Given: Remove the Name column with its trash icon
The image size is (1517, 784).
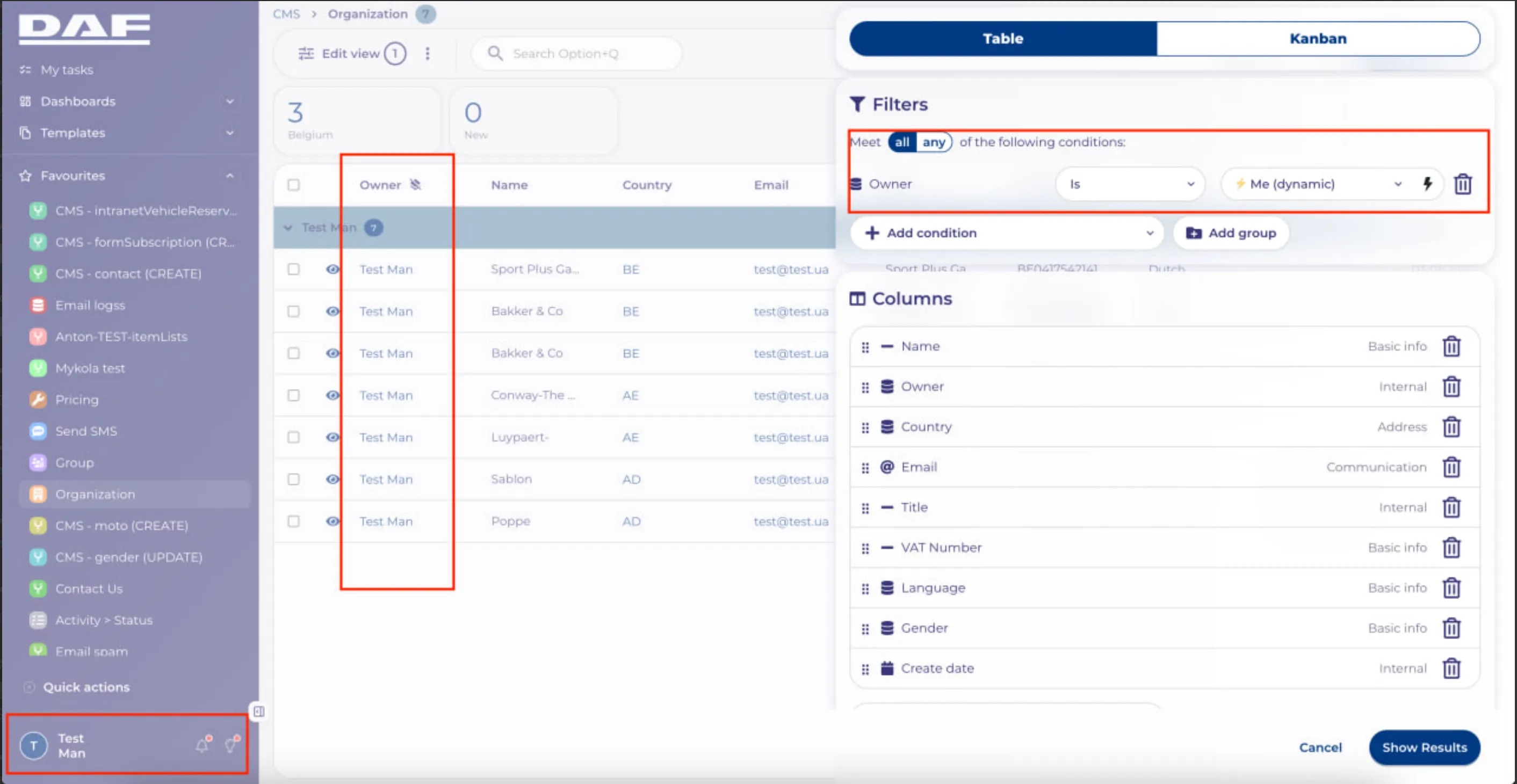Looking at the screenshot, I should tap(1451, 347).
